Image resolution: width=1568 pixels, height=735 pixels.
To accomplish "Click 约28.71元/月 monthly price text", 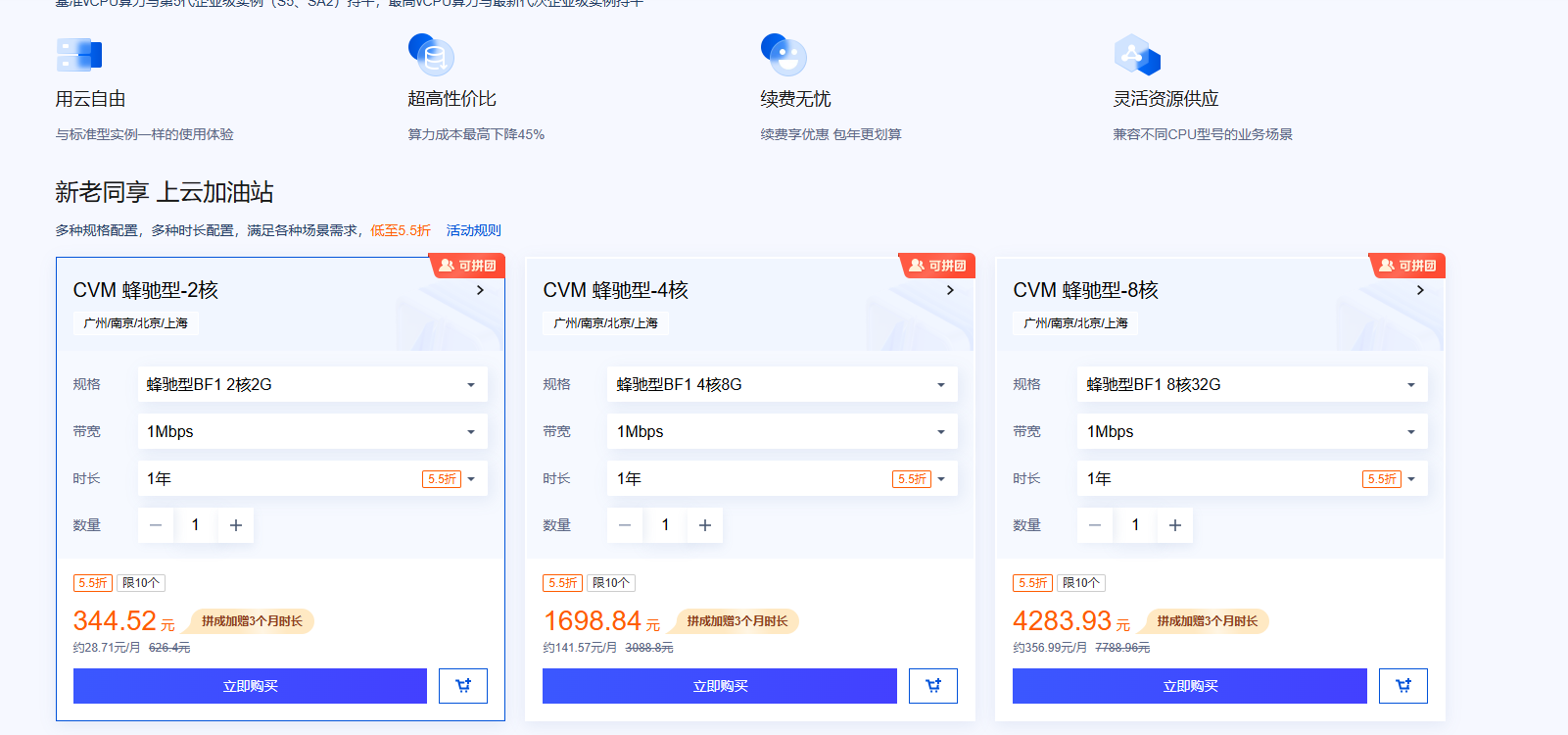I will point(107,648).
